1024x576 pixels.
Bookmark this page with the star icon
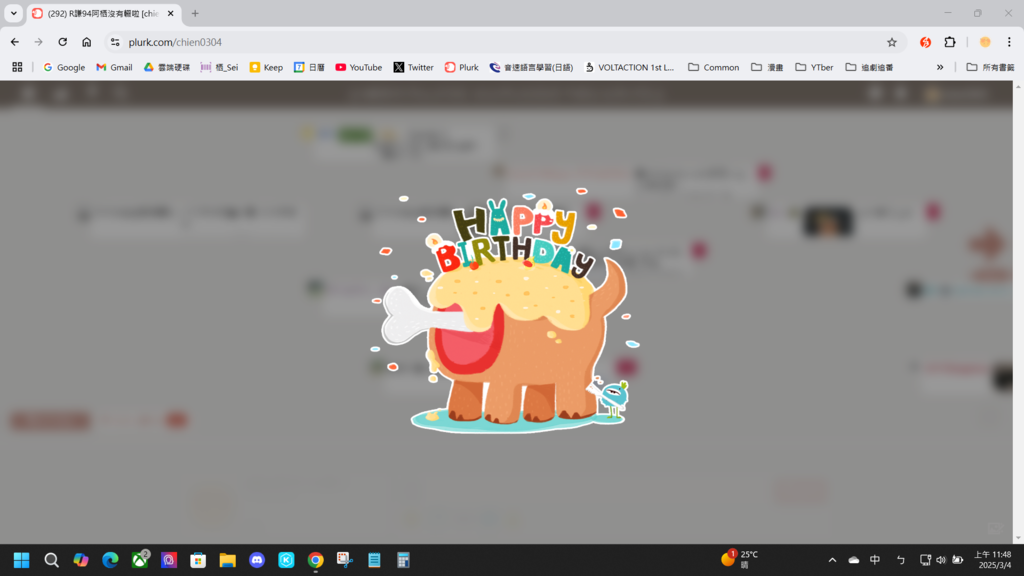892,42
